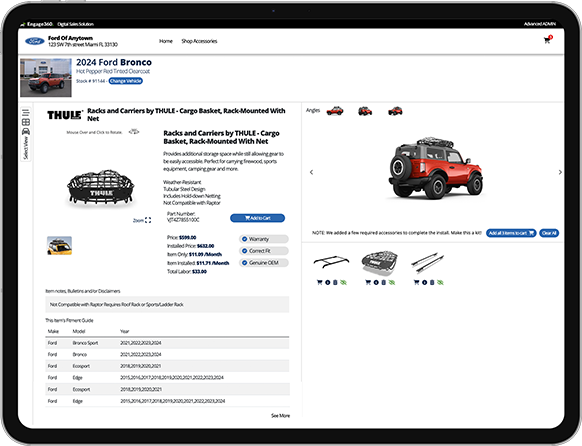Click trash icon under roof crossbar rack
582x446 pixels.
(335, 282)
